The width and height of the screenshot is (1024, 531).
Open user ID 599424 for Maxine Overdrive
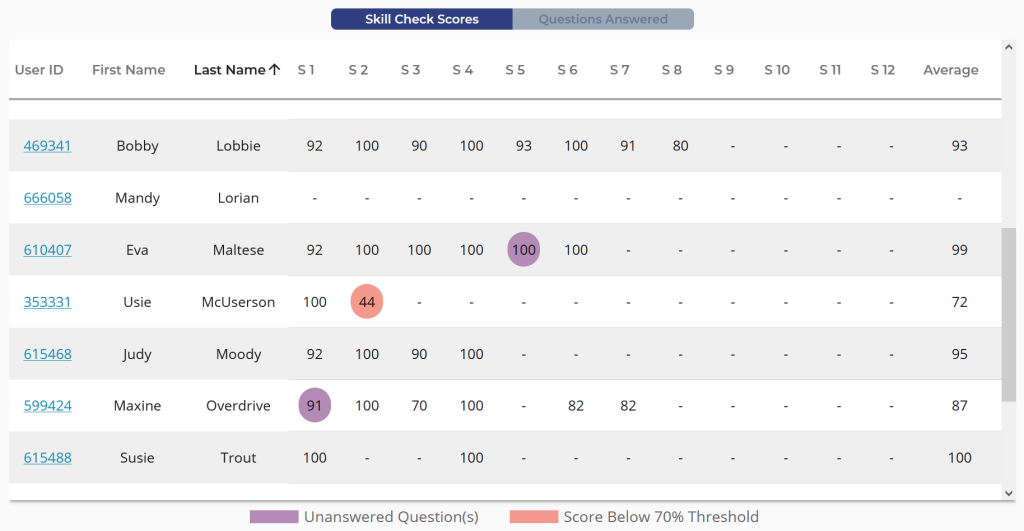pyautogui.click(x=47, y=406)
